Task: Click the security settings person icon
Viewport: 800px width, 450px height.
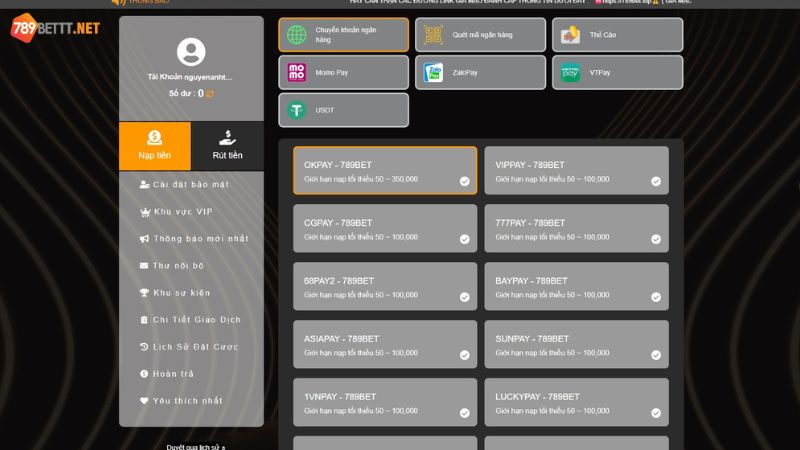Action: click(144, 185)
